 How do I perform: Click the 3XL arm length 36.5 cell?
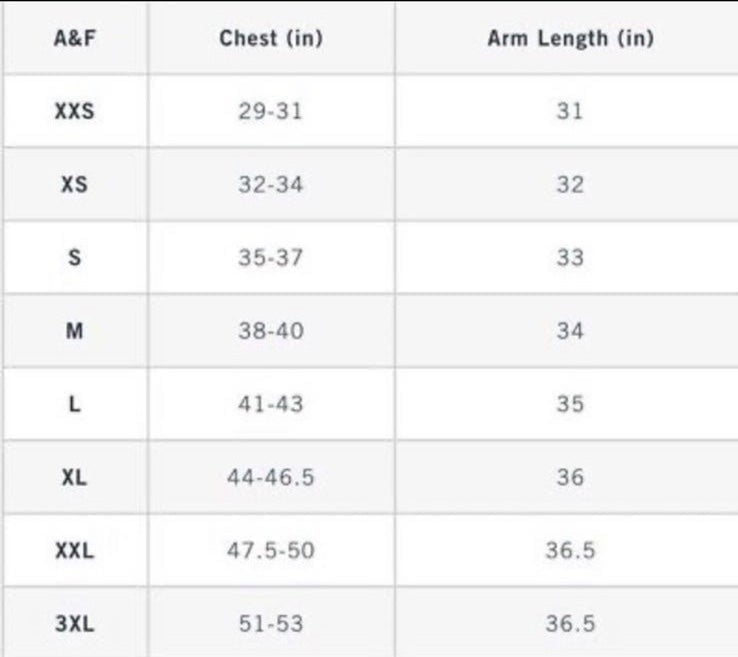click(x=570, y=624)
